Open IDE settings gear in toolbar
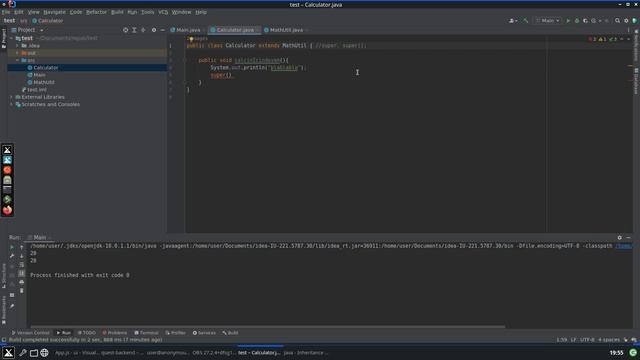Screen dimensions: 640x360 tap(626, 20)
